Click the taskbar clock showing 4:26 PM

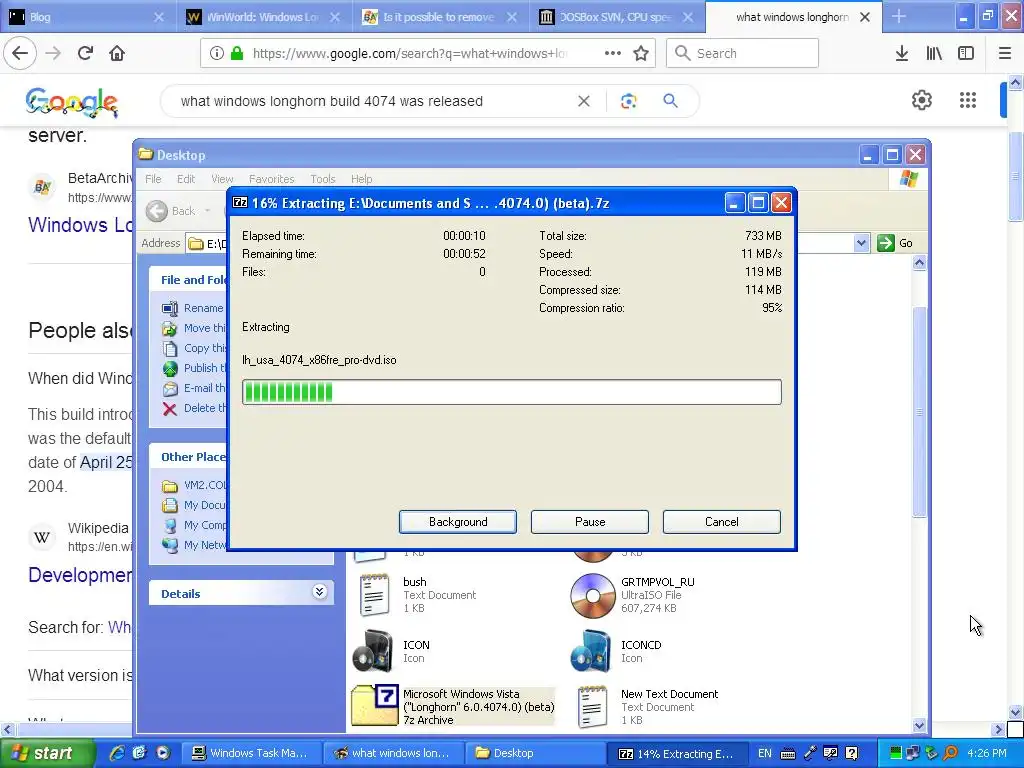tap(987, 753)
